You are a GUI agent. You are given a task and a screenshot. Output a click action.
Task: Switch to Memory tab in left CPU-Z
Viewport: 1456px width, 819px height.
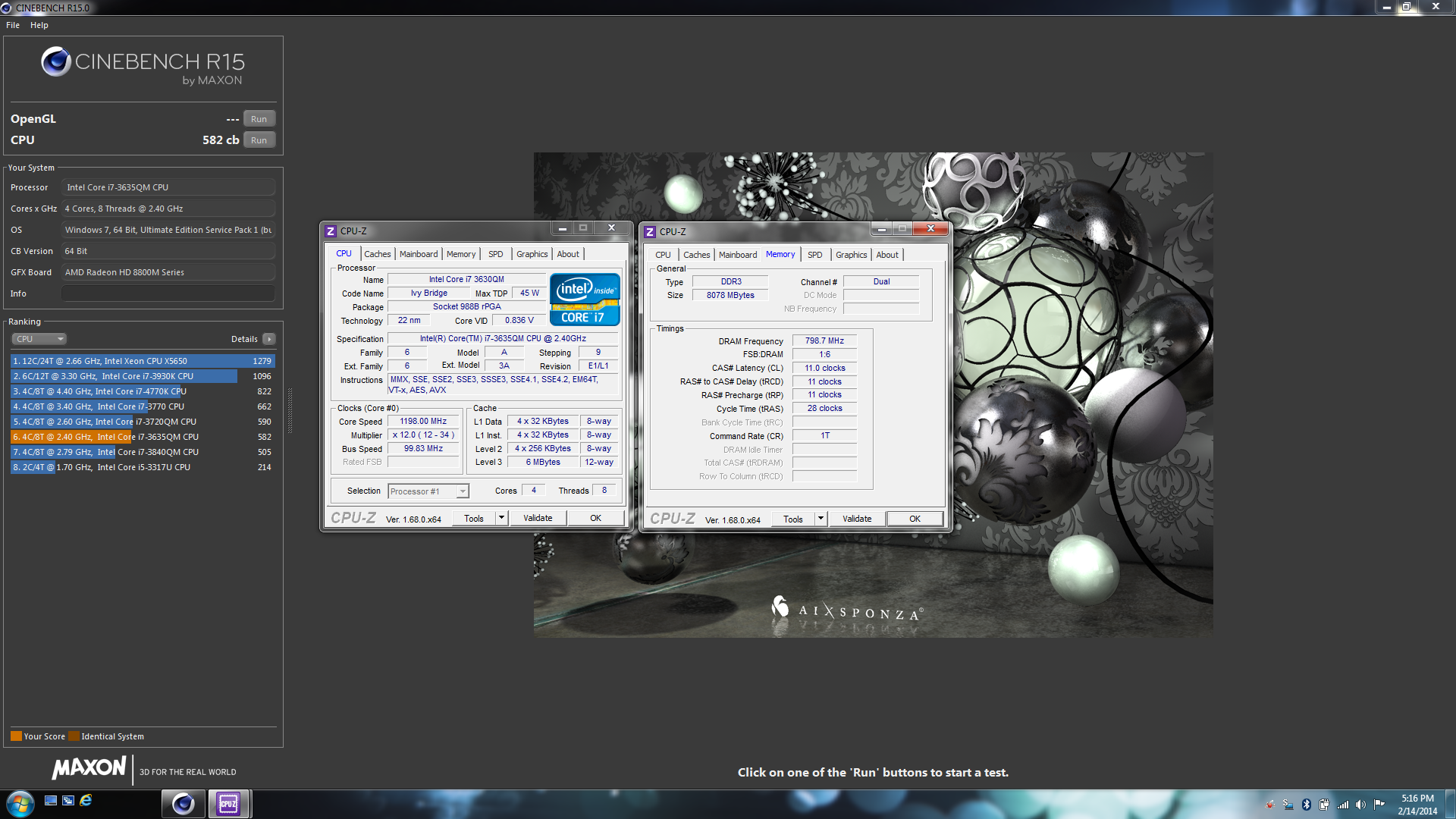461,255
